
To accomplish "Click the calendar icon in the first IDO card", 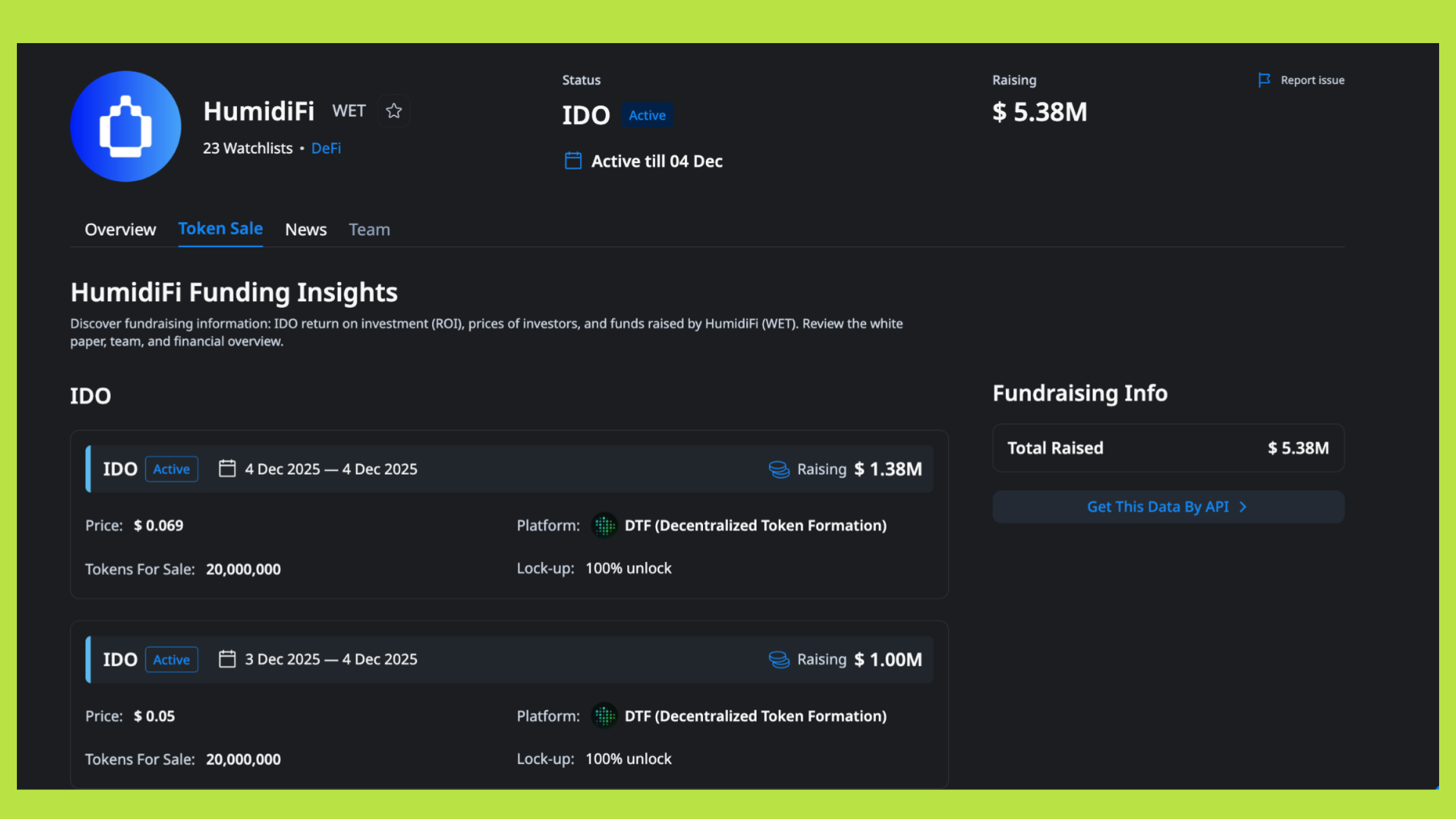I will coord(227,468).
